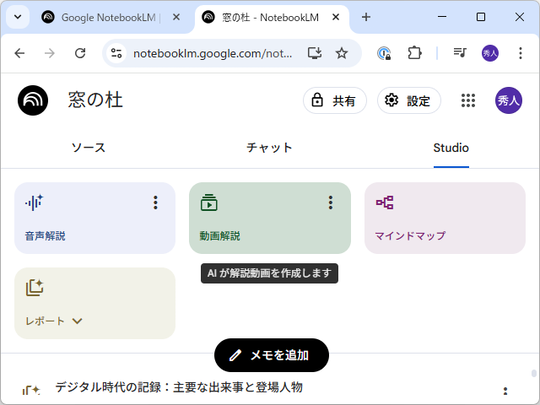Click the NotebookLM logo icon

point(33,101)
